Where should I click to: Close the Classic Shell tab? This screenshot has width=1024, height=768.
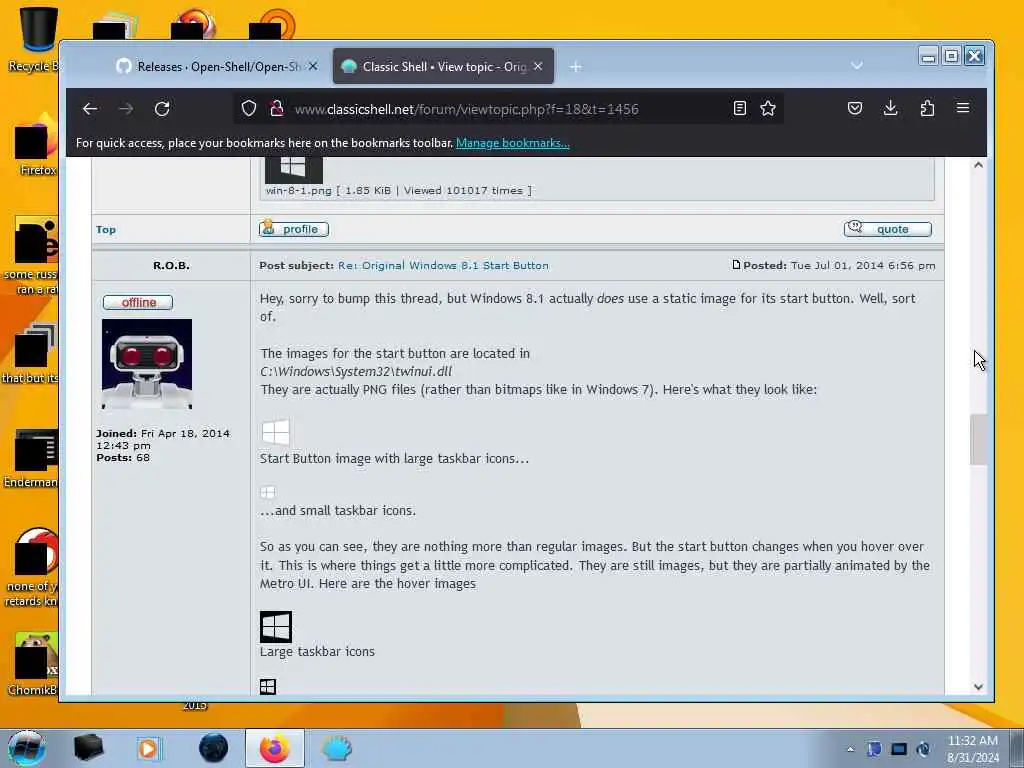click(538, 67)
